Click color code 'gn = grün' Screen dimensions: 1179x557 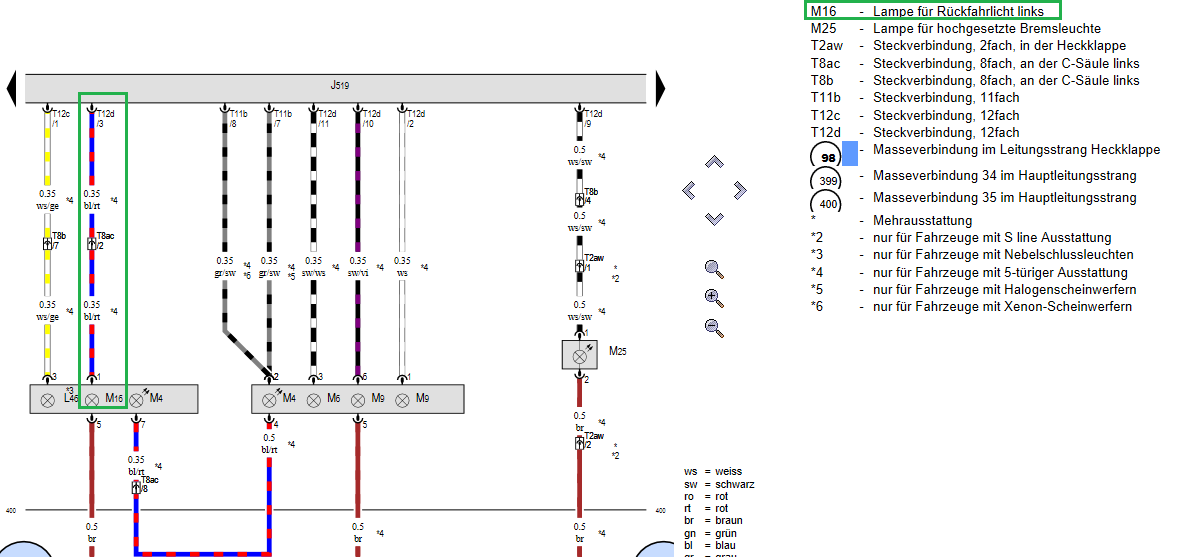pyautogui.click(x=711, y=532)
